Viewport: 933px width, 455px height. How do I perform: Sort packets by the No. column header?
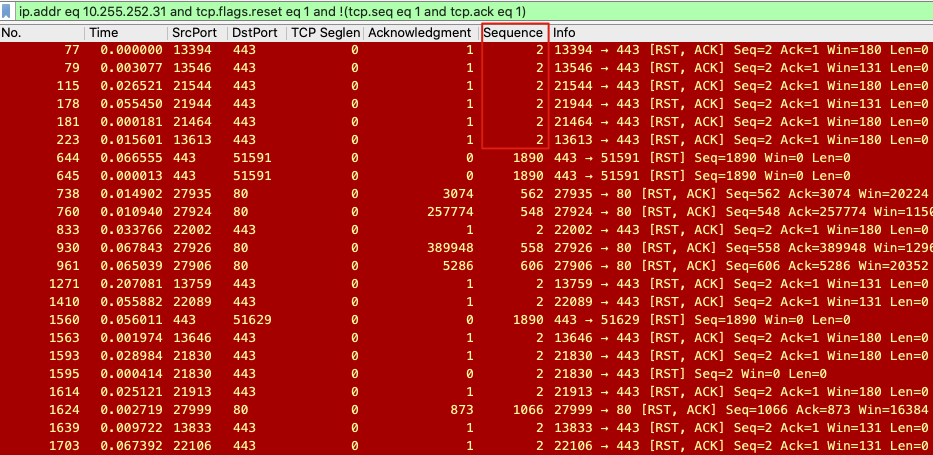pos(40,33)
